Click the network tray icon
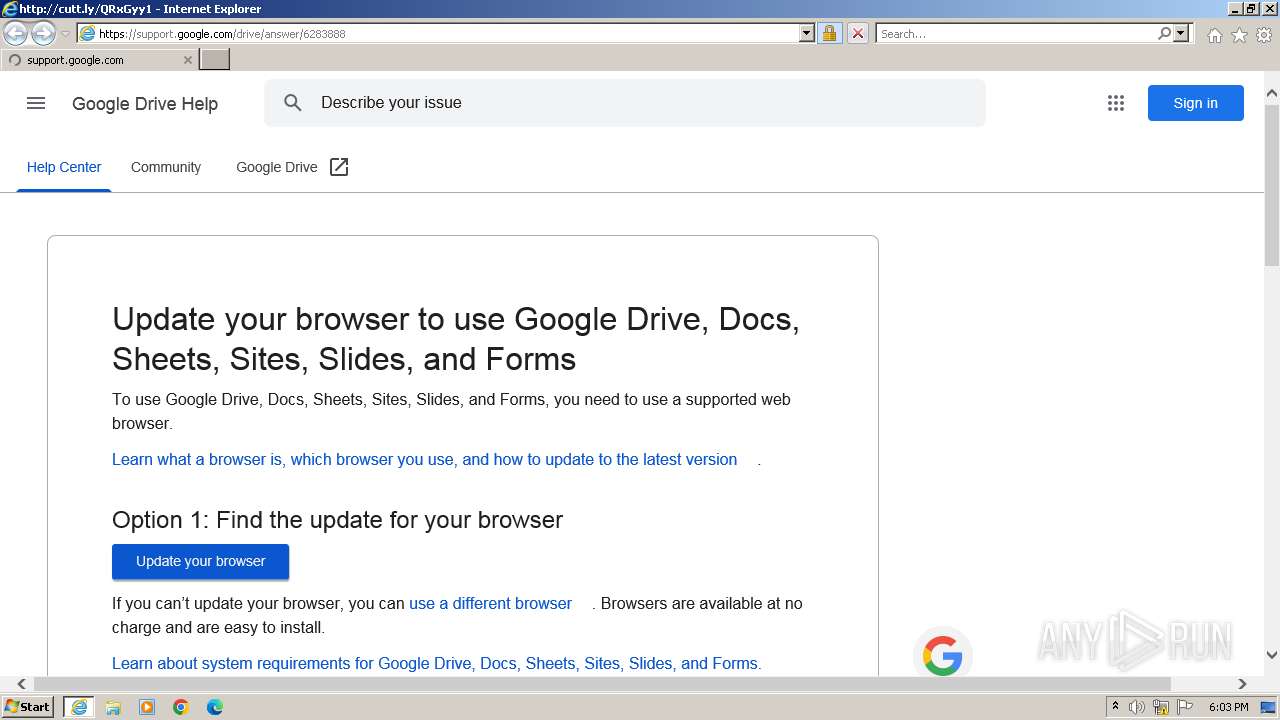Viewport: 1280px width, 720px height. tap(1161, 707)
